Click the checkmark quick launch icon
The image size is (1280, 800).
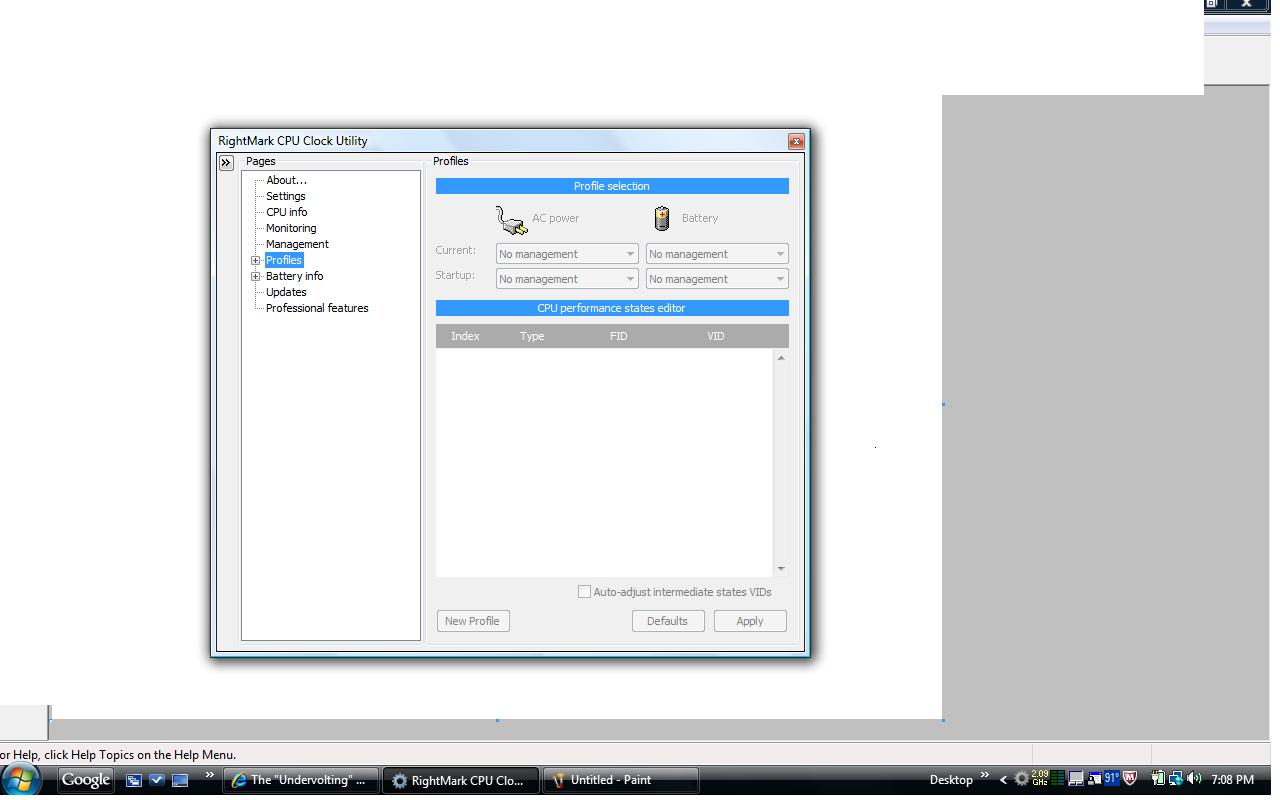(157, 780)
